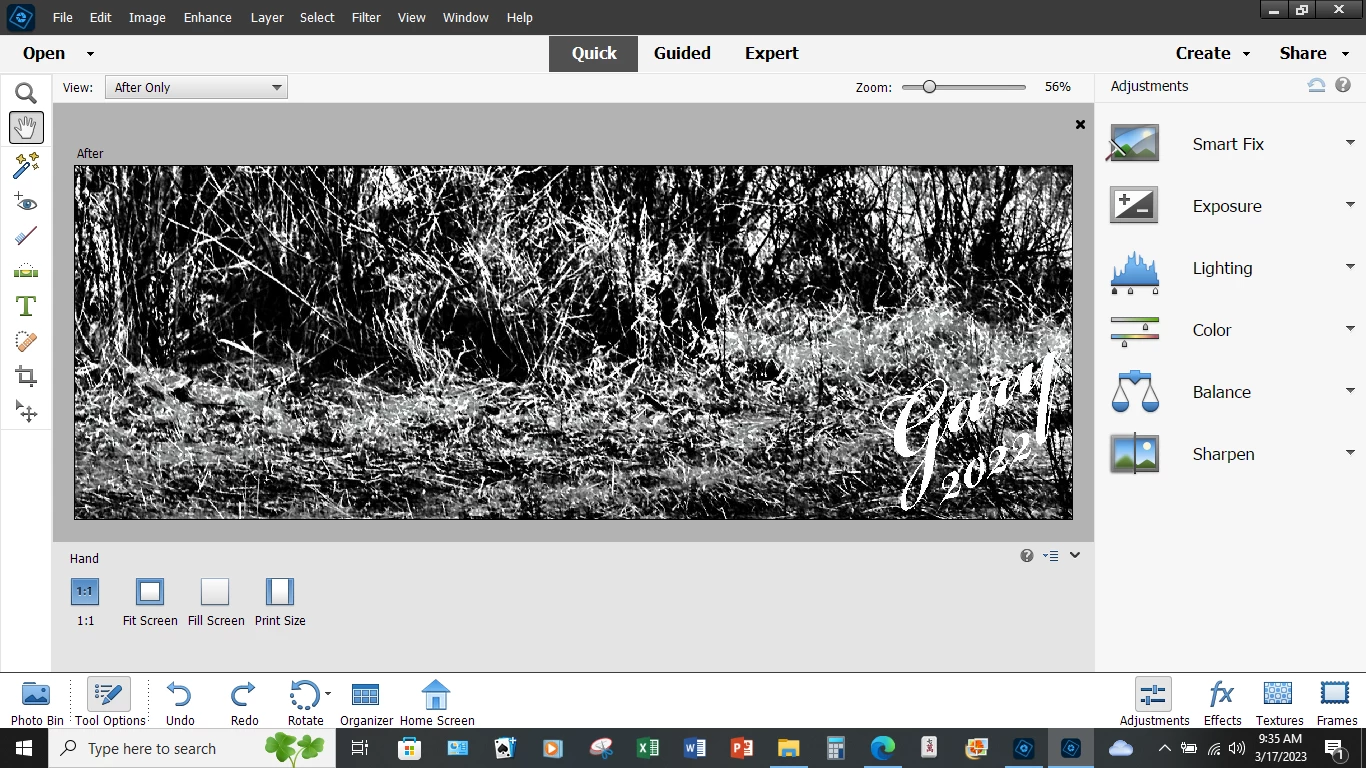The height and width of the screenshot is (768, 1366).
Task: Redo the last action
Action: pyautogui.click(x=244, y=701)
